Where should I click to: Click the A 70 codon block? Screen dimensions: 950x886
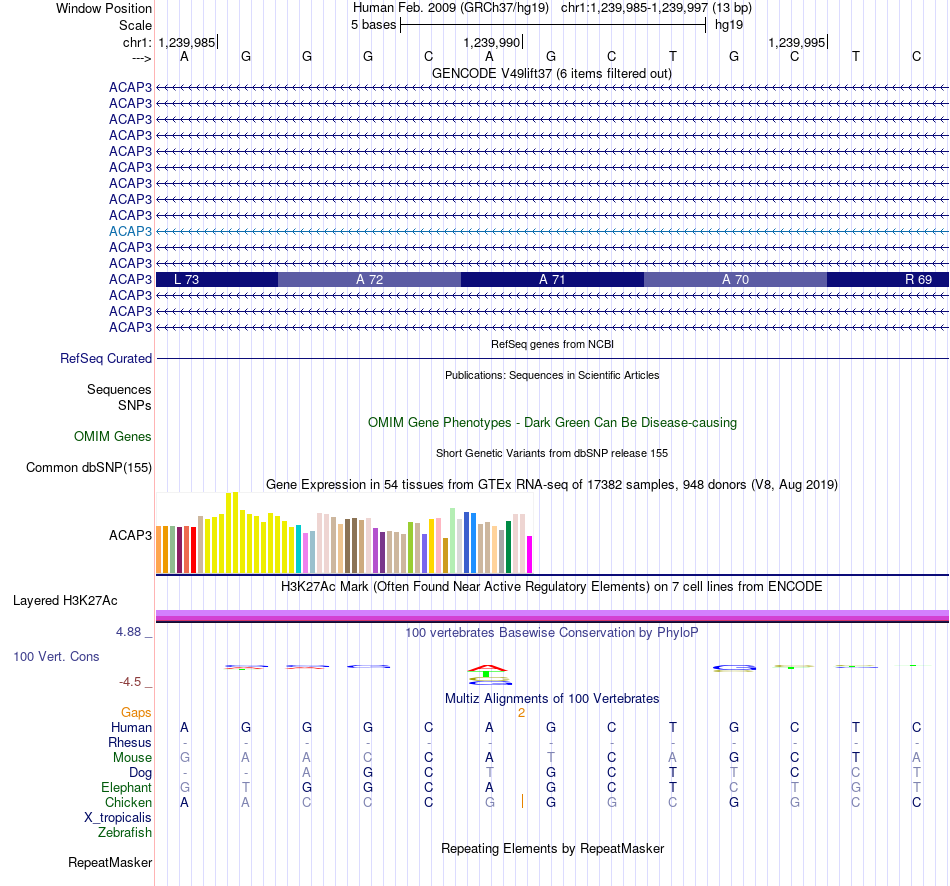pyautogui.click(x=736, y=279)
